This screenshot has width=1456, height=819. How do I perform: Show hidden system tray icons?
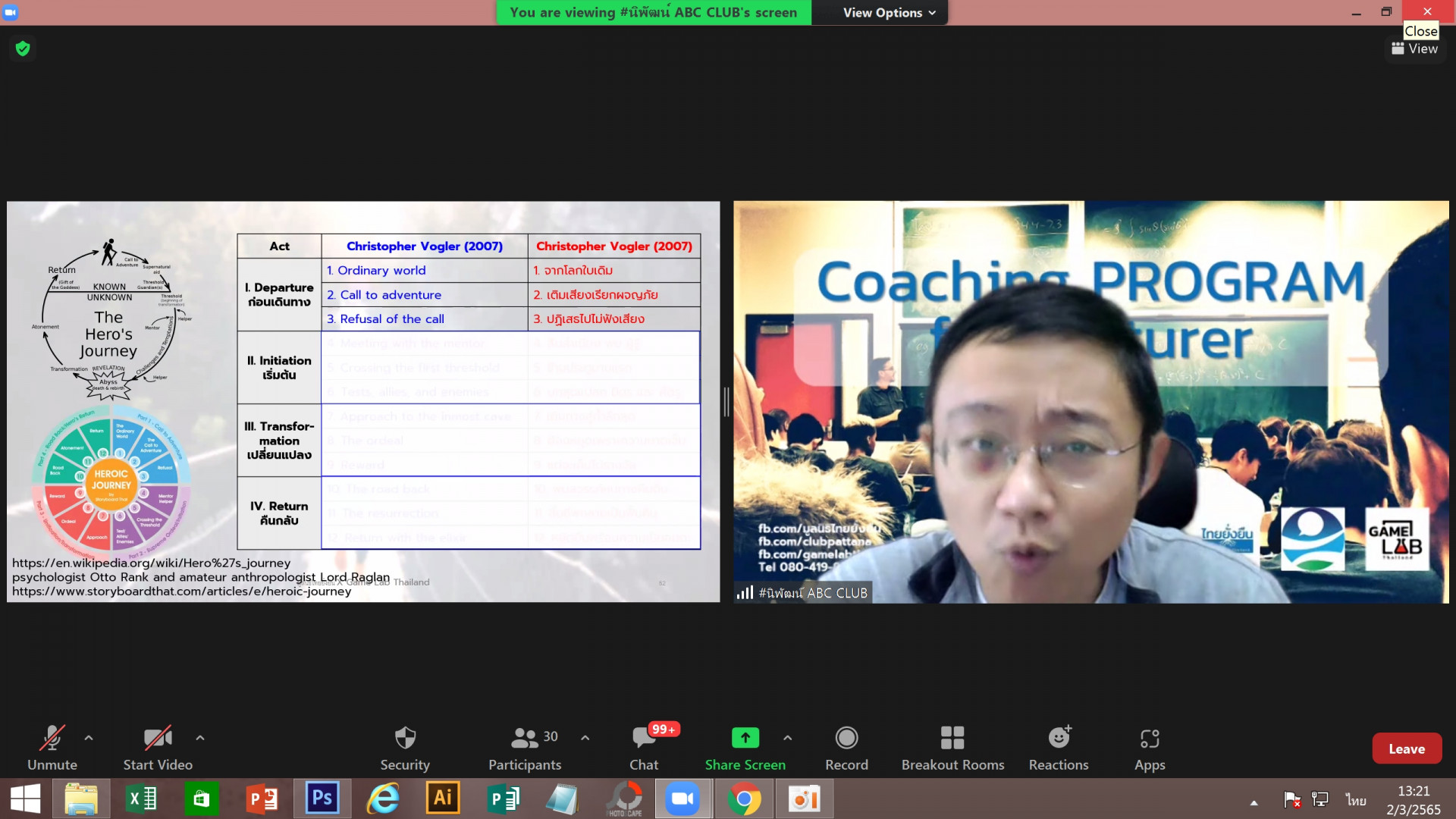pos(1254,802)
